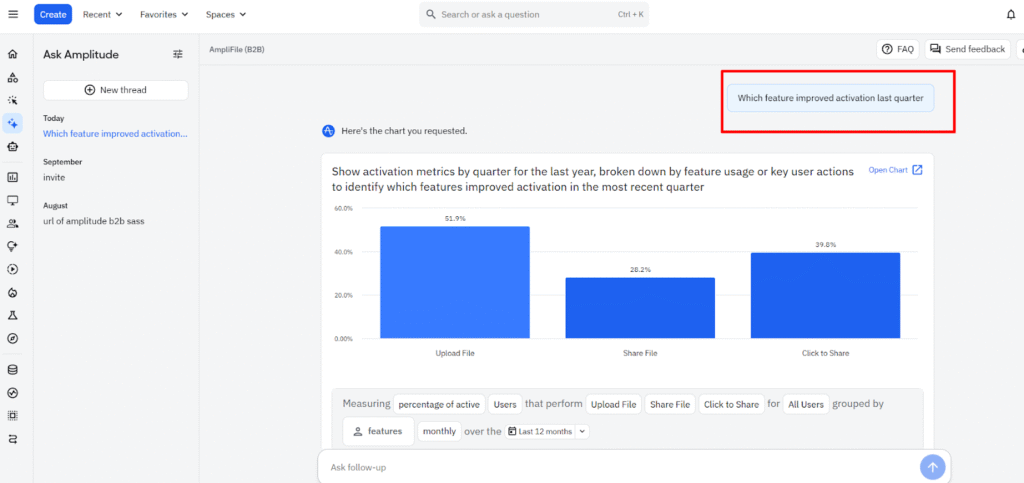The image size is (1024, 483).
Task: Open notifications bell icon
Action: point(1010,14)
